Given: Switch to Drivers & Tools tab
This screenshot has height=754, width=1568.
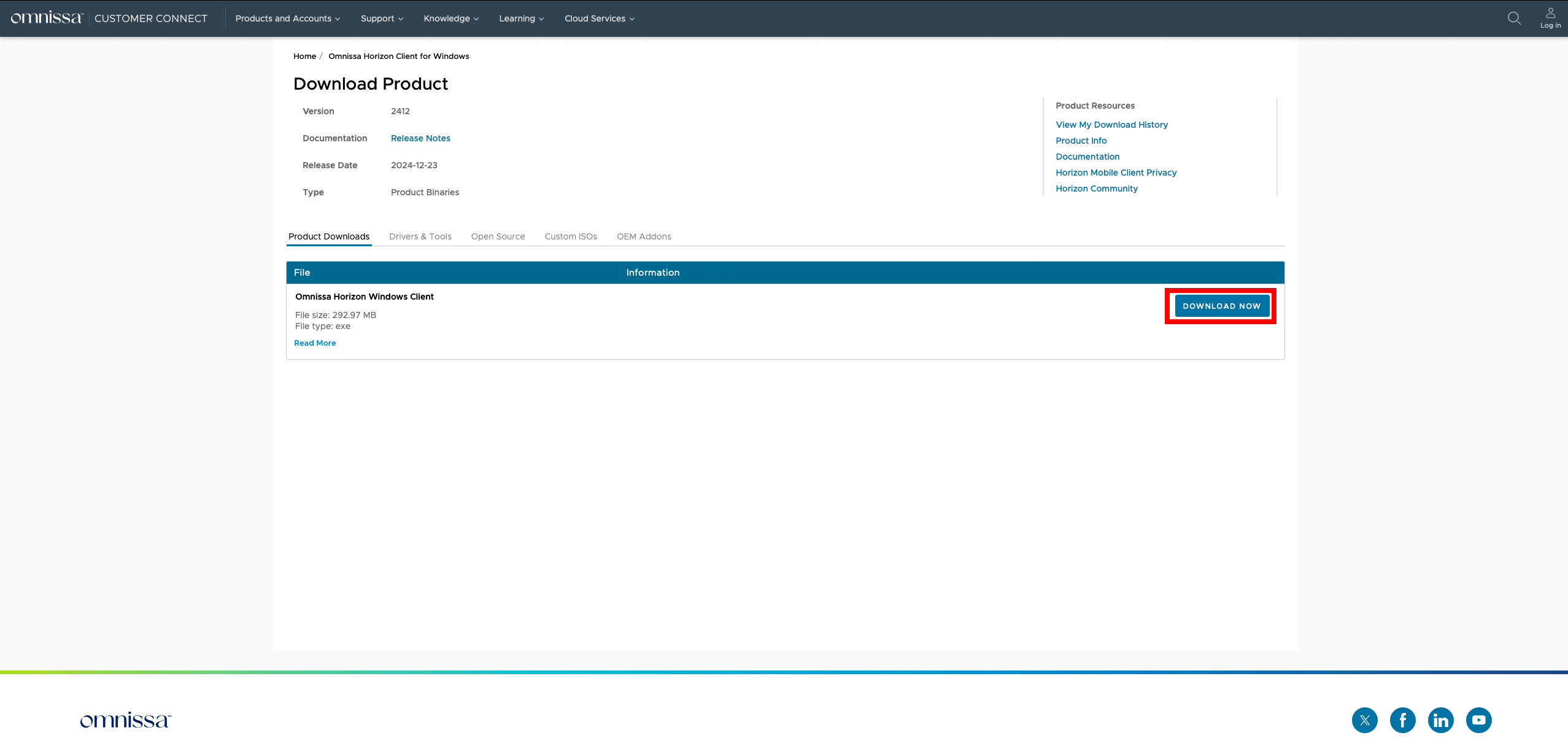Looking at the screenshot, I should (x=420, y=236).
